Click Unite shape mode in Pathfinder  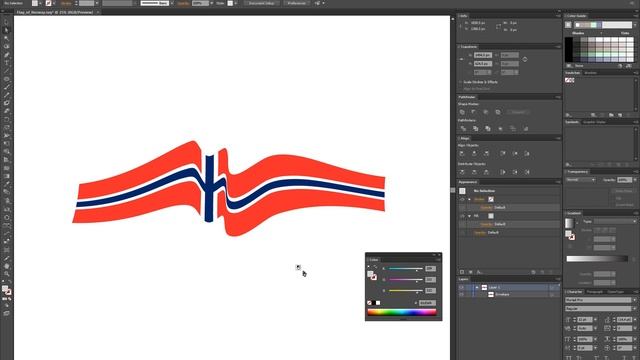[462, 112]
